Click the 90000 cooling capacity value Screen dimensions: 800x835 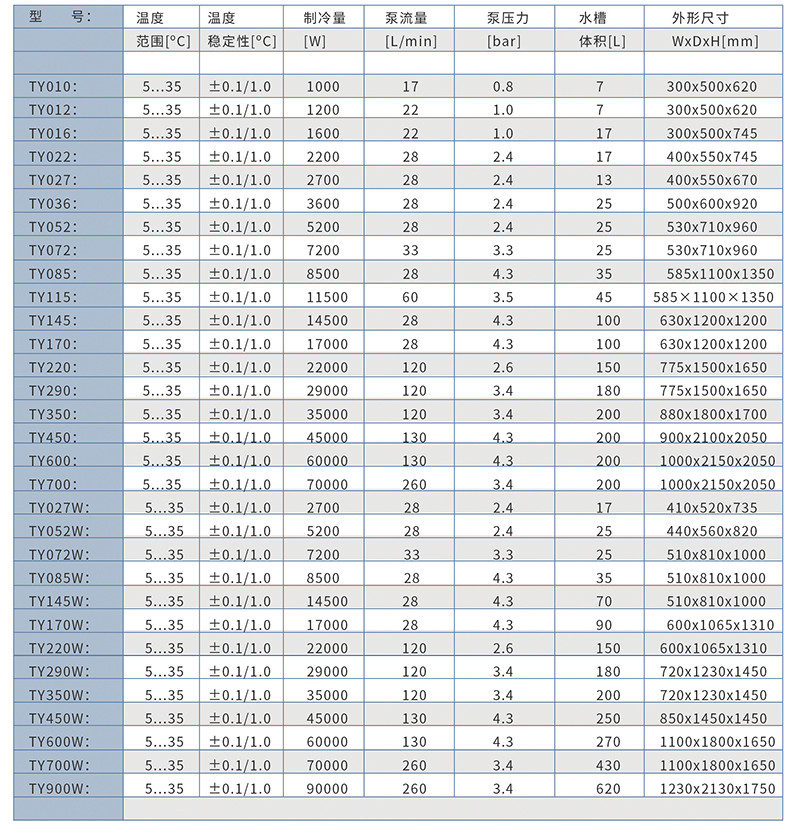point(328,789)
